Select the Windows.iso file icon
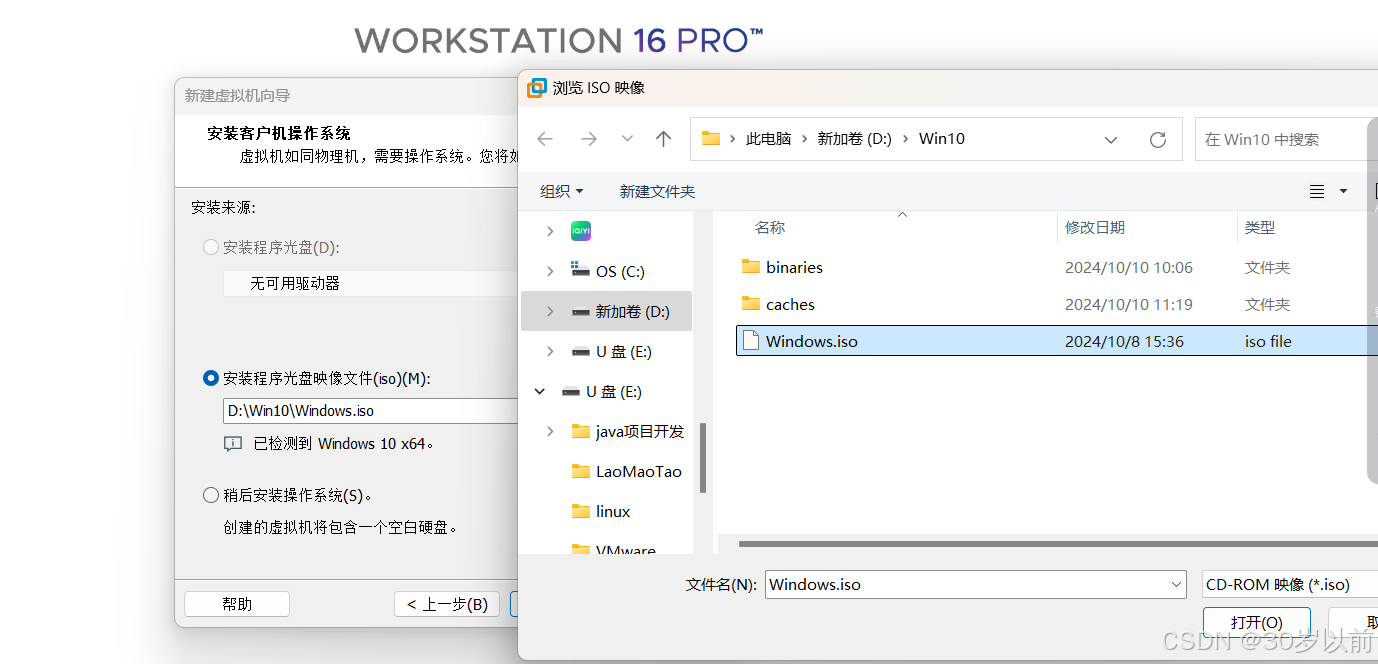This screenshot has width=1378, height=664. pyautogui.click(x=751, y=341)
